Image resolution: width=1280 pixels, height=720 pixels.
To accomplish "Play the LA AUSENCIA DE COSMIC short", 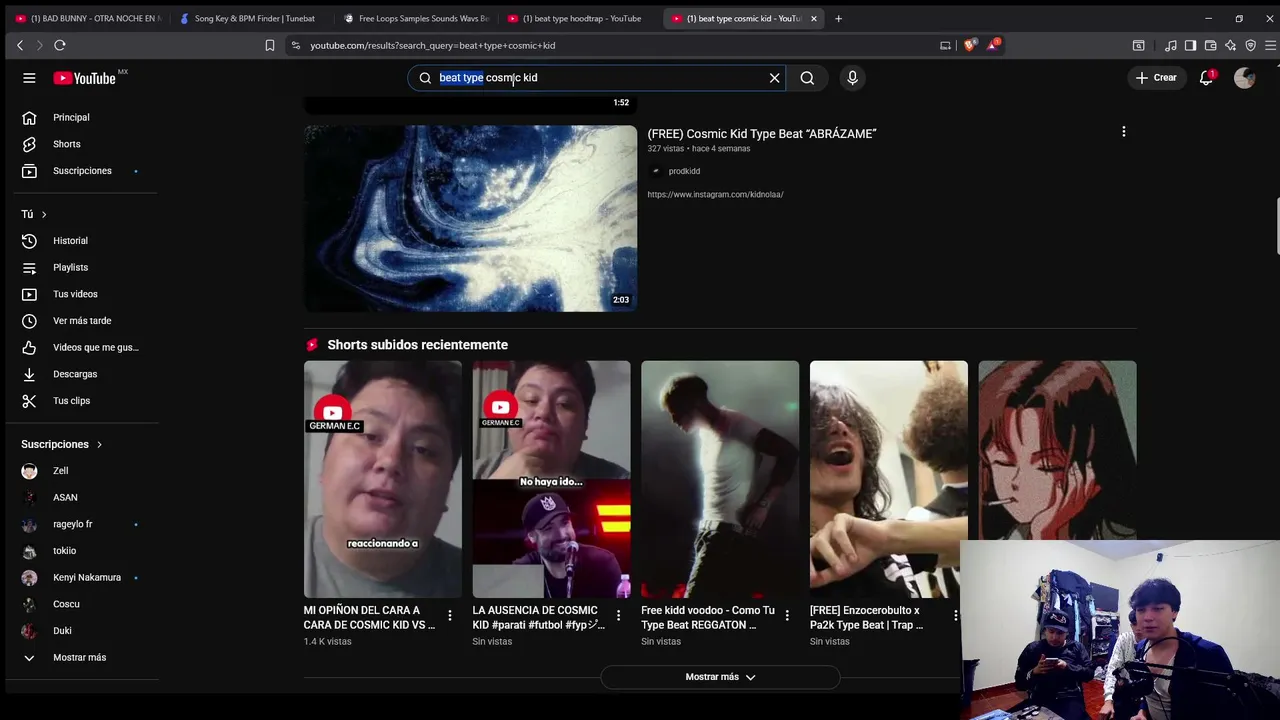I will [x=551, y=479].
